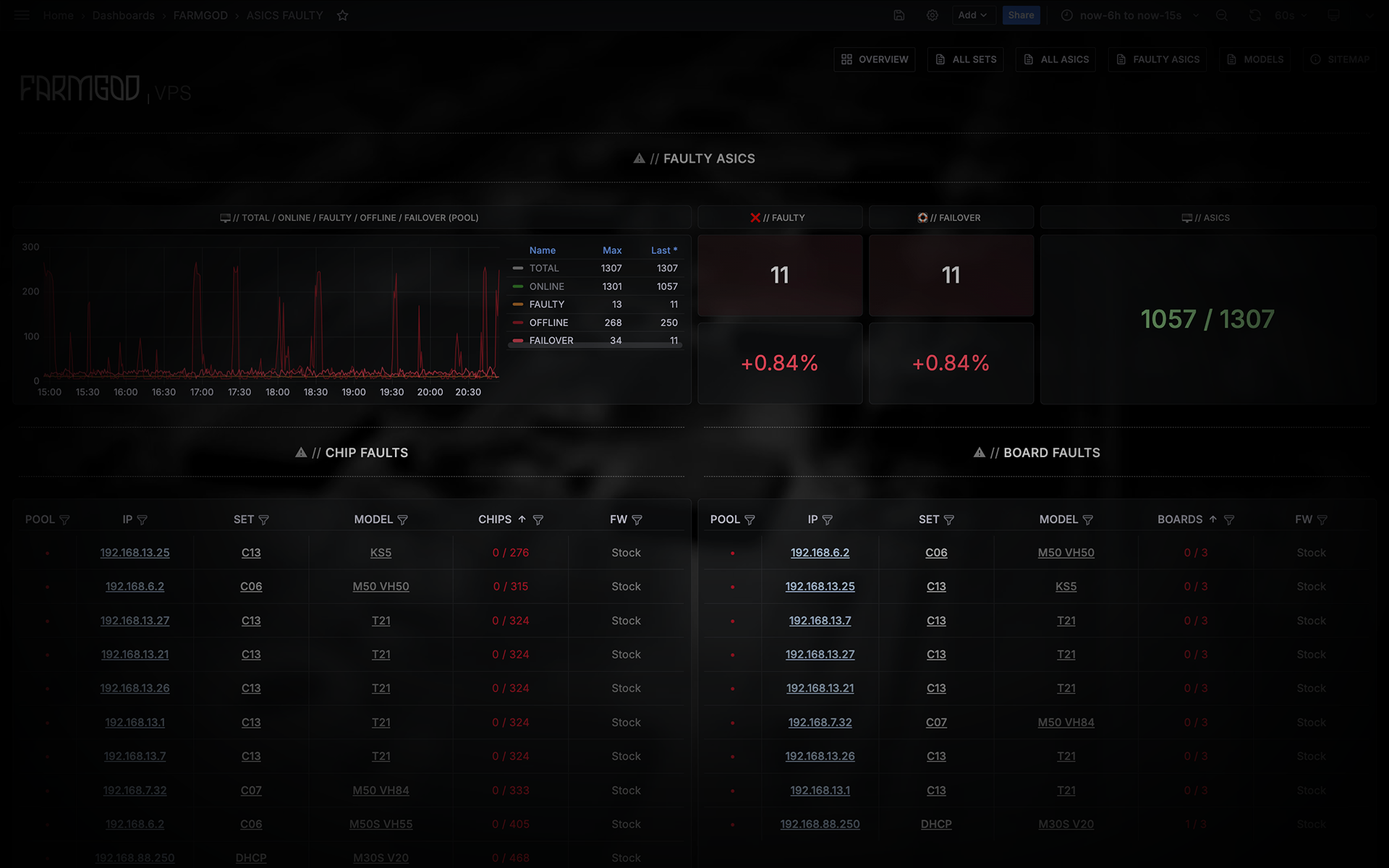Sort by the CHIPS column header
Screen dimensions: 1389x868
click(x=495, y=519)
